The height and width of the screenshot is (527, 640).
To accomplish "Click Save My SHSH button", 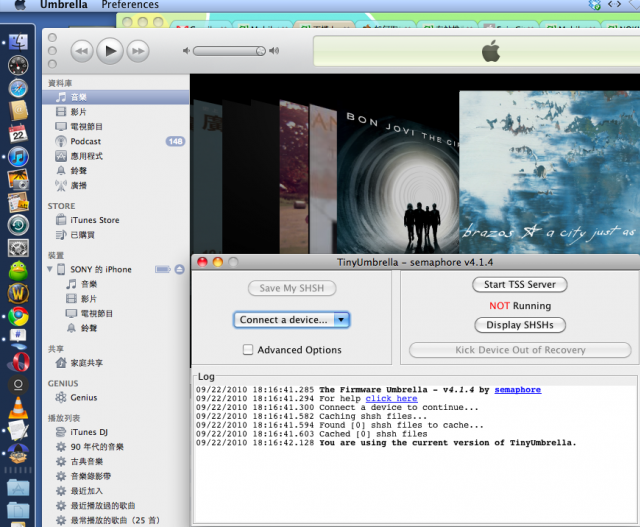I will (292, 288).
